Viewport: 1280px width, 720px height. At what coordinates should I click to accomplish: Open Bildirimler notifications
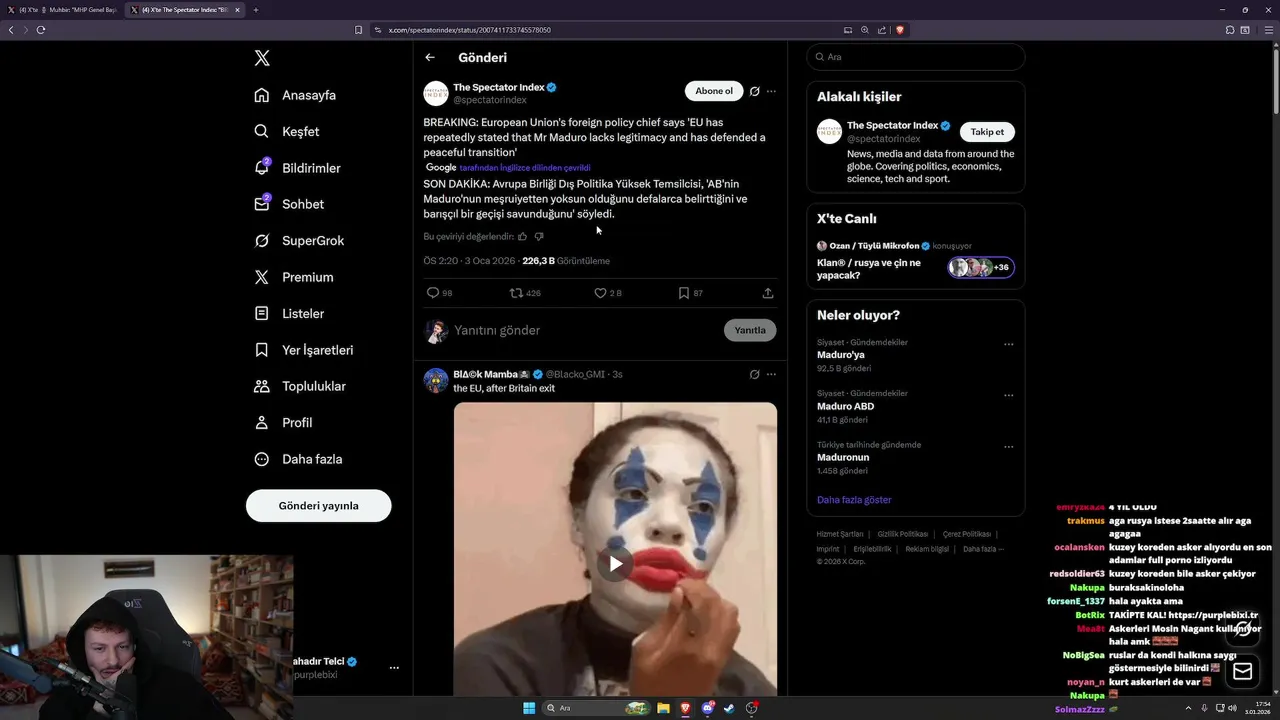[297, 168]
